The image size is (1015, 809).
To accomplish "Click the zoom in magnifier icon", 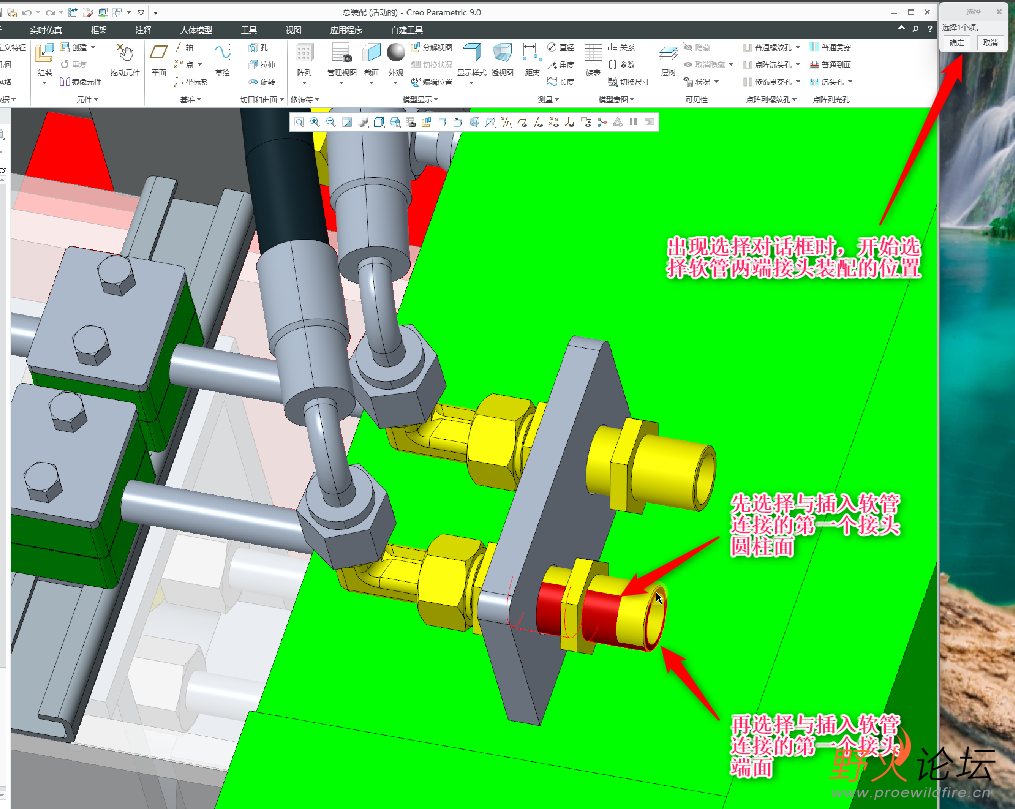I will click(315, 122).
